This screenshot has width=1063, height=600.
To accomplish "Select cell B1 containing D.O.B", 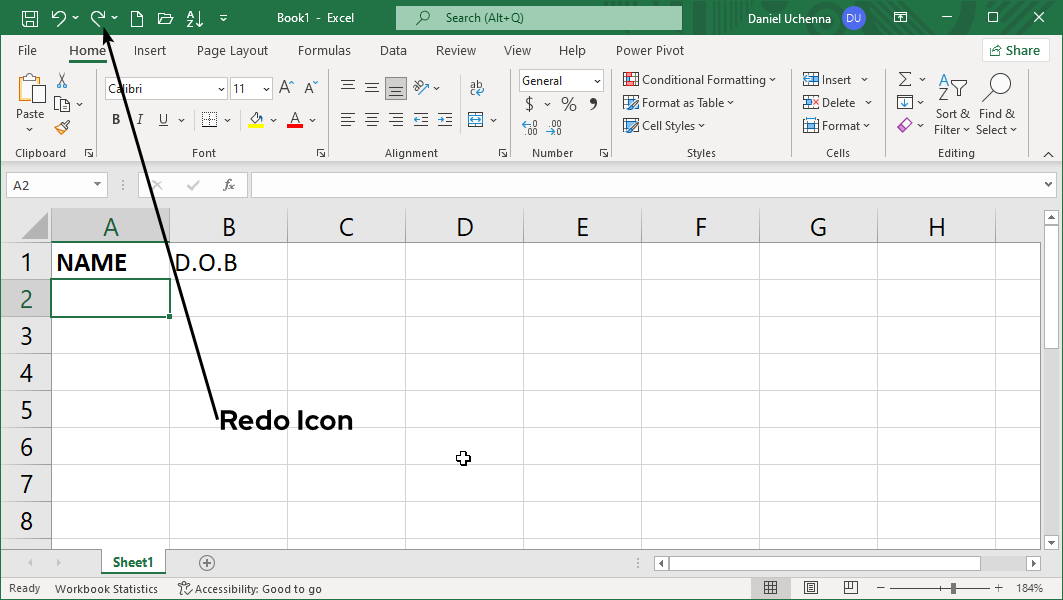I will pos(228,262).
